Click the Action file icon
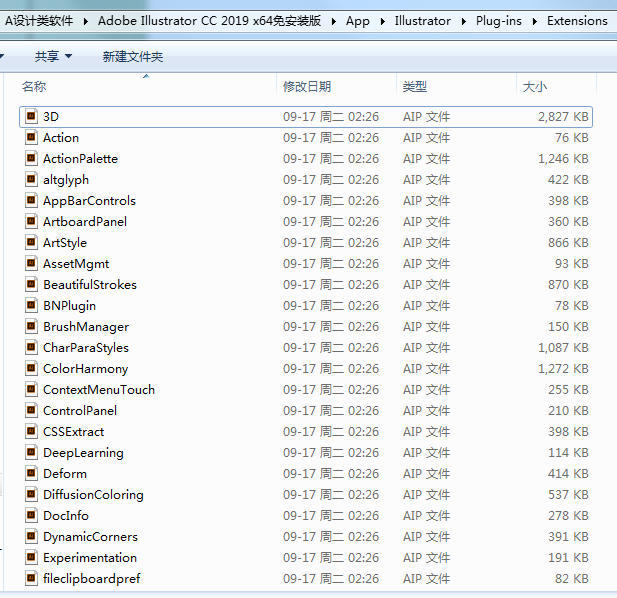 tap(31, 137)
